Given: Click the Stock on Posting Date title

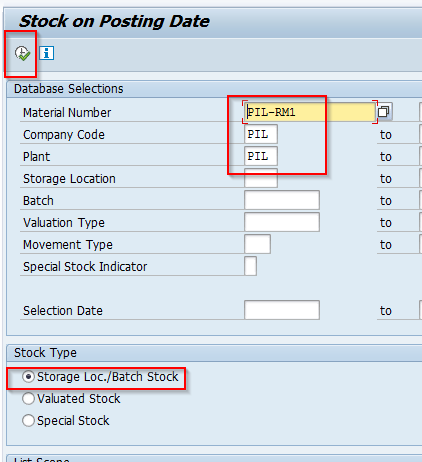Looking at the screenshot, I should (x=114, y=21).
